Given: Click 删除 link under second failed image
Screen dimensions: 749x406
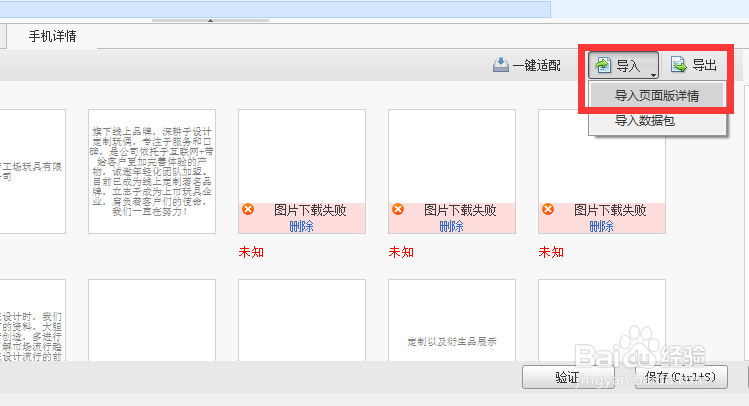Looking at the screenshot, I should 451,226.
